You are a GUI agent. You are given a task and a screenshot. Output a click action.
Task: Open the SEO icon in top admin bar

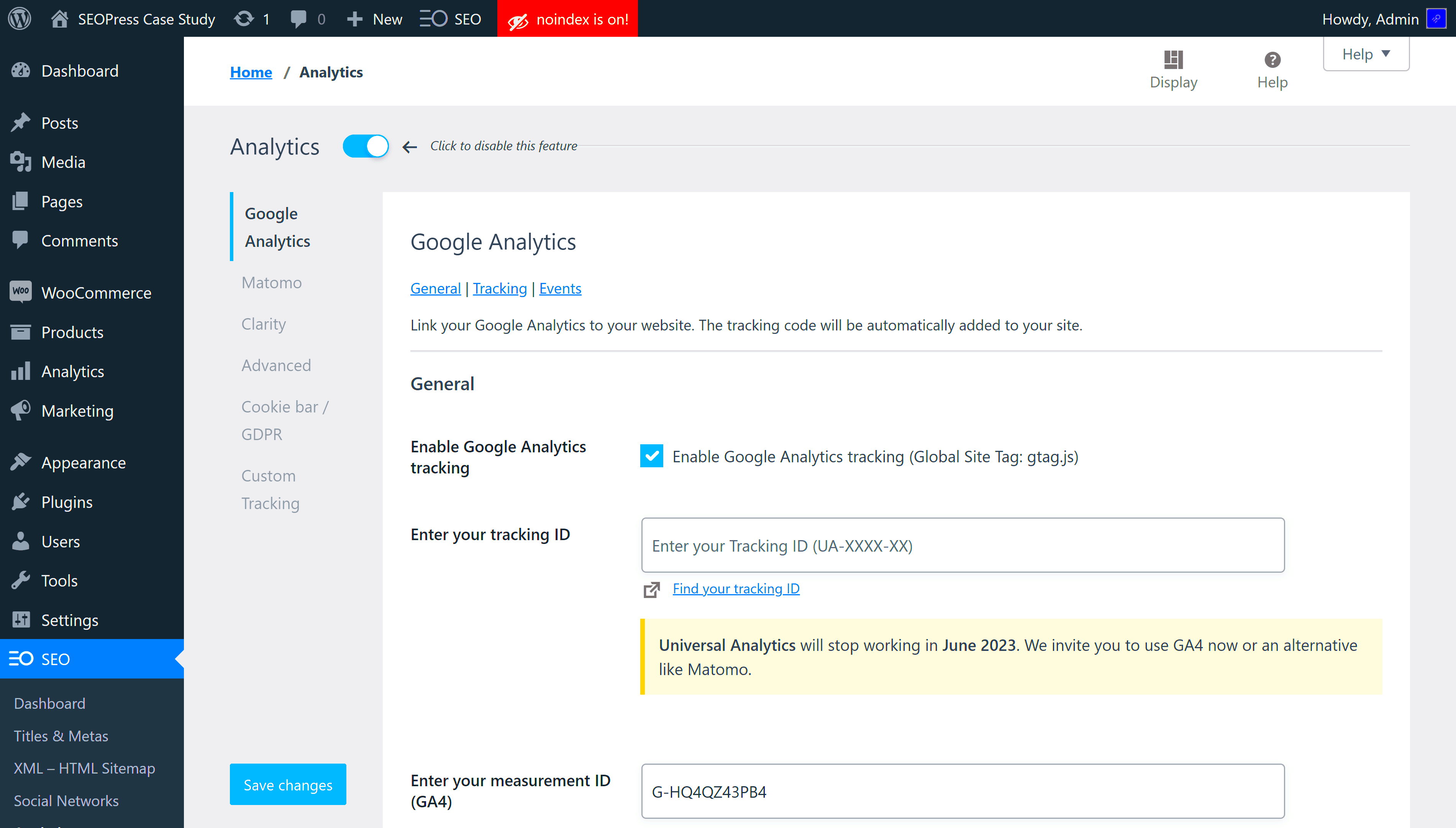coord(434,19)
